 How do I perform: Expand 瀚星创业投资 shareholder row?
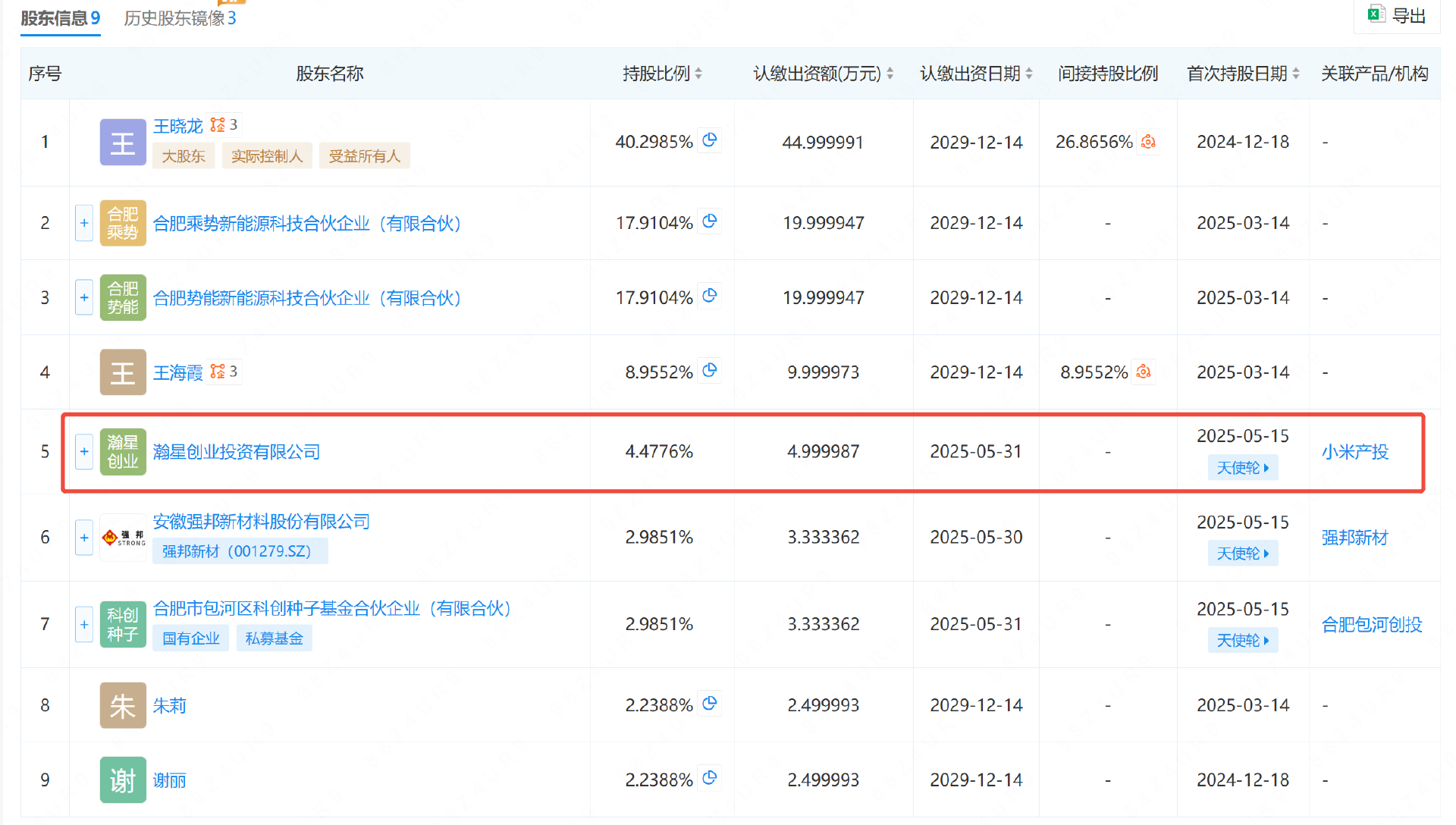pyautogui.click(x=84, y=452)
